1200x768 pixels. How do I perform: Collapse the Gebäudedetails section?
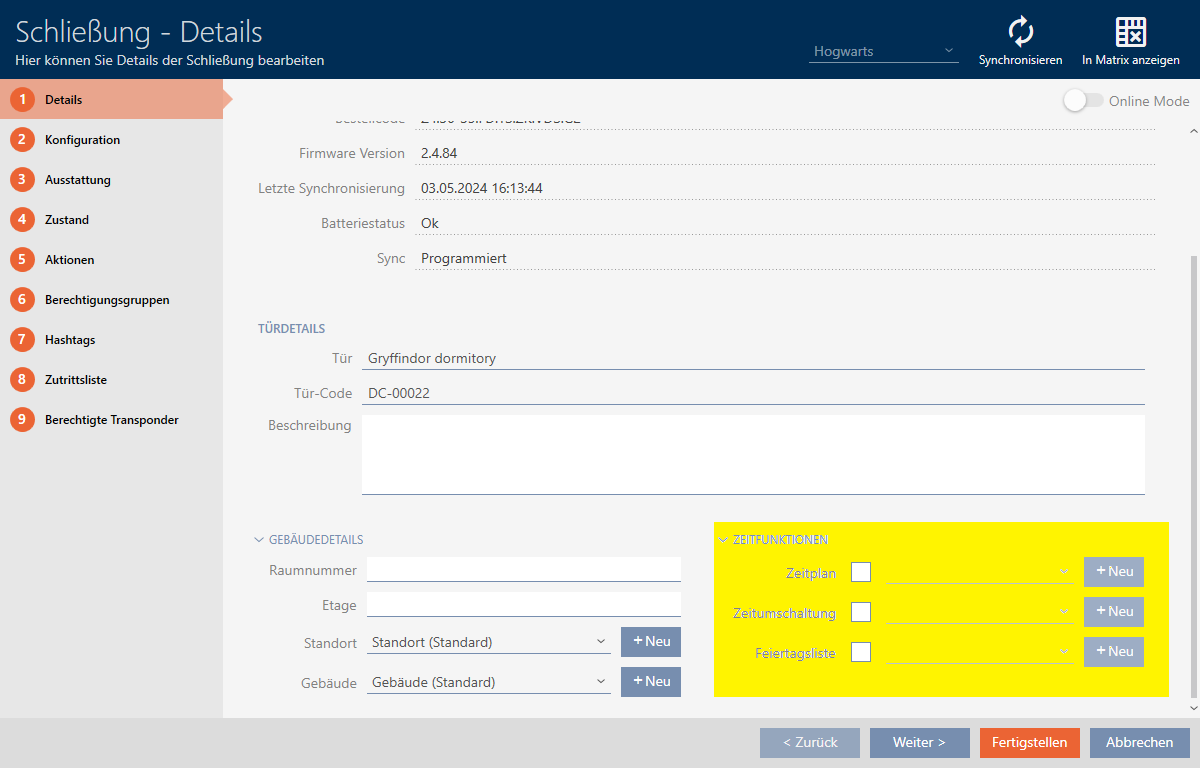[261, 540]
